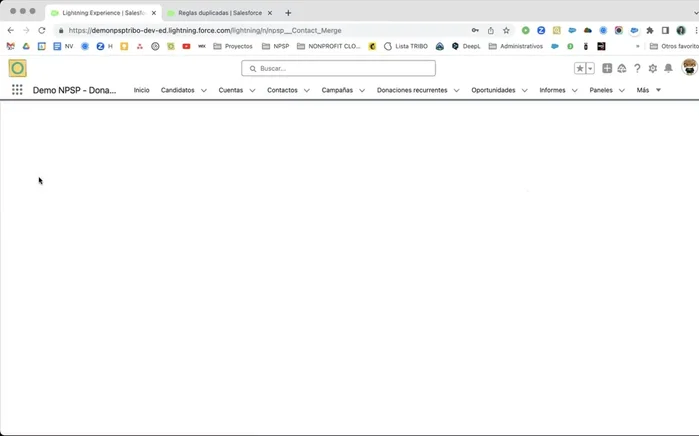Close the Lightning Experience browser tab

click(154, 13)
